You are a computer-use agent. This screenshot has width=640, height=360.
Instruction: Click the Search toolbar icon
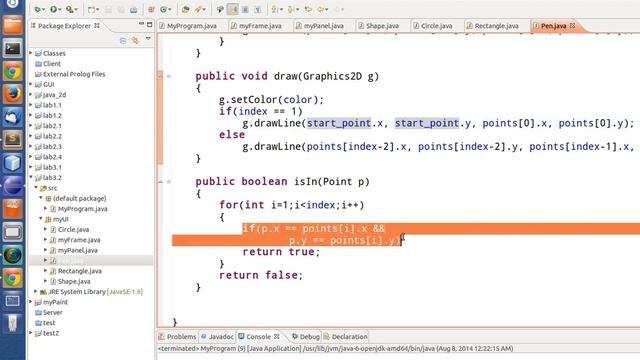(x=199, y=9)
